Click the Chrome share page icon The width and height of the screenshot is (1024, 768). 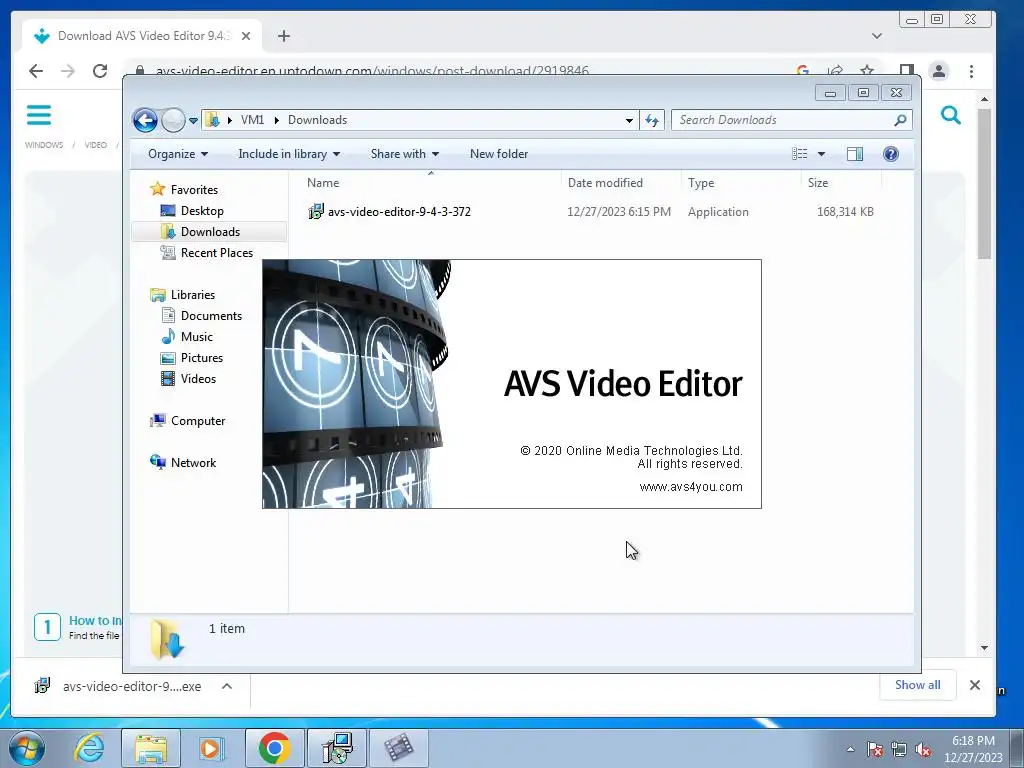835,71
